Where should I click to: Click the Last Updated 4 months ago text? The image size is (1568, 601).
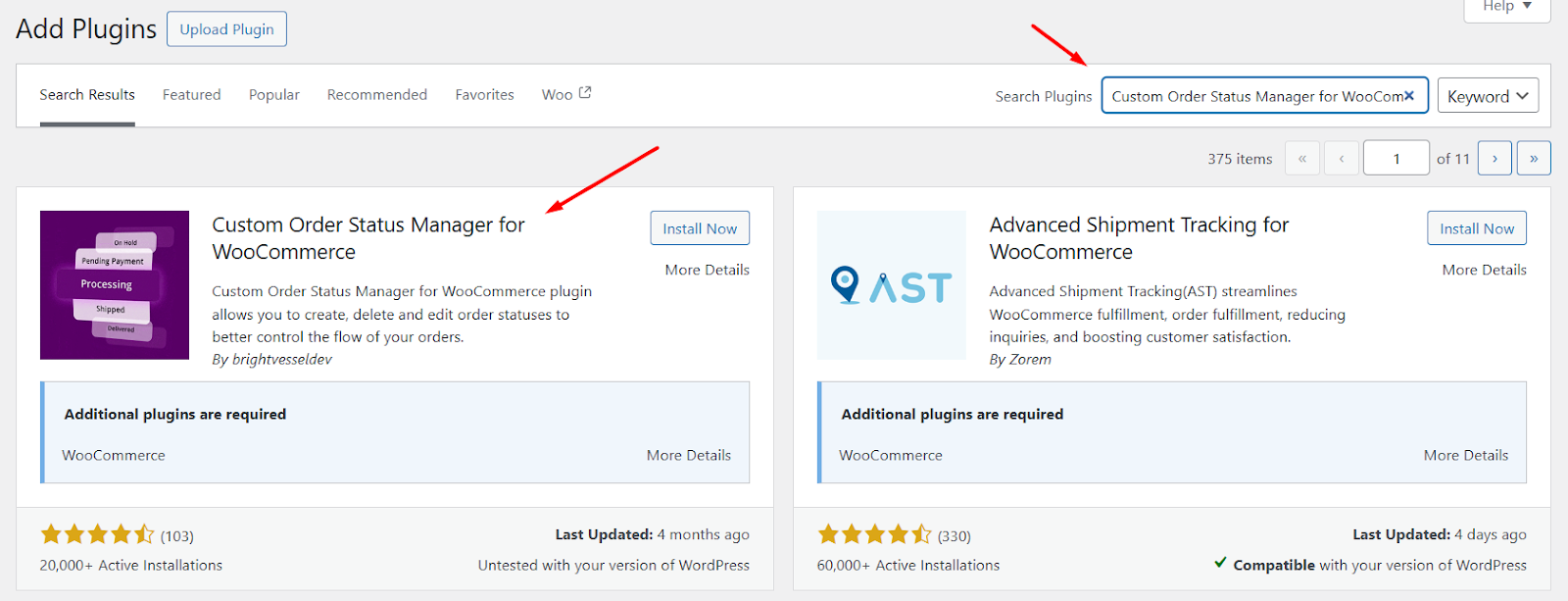coord(653,534)
